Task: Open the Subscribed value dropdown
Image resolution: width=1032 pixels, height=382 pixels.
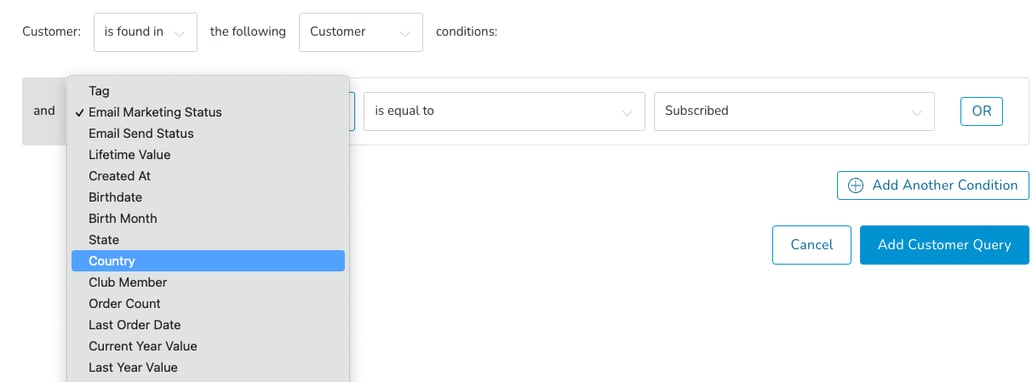Action: pyautogui.click(x=794, y=111)
